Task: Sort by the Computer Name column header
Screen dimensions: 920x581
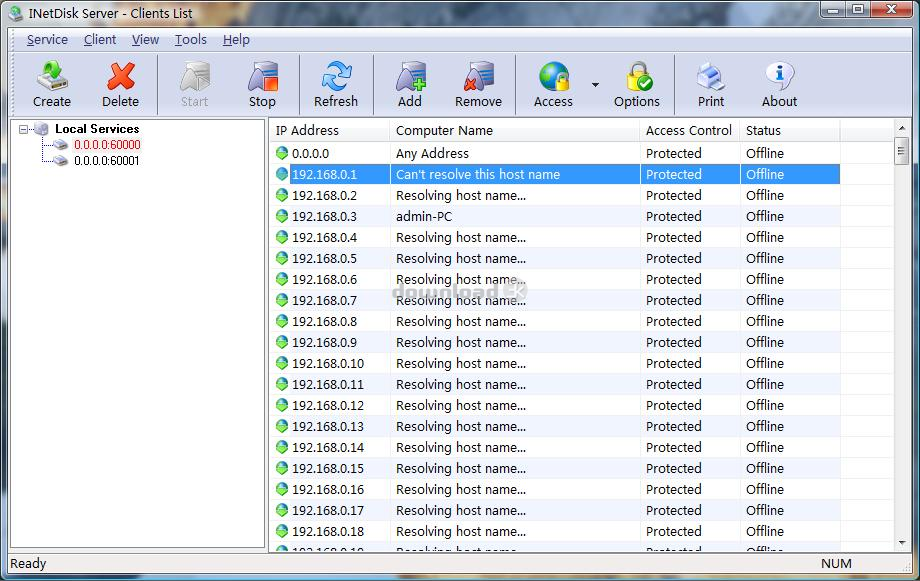Action: (x=515, y=130)
